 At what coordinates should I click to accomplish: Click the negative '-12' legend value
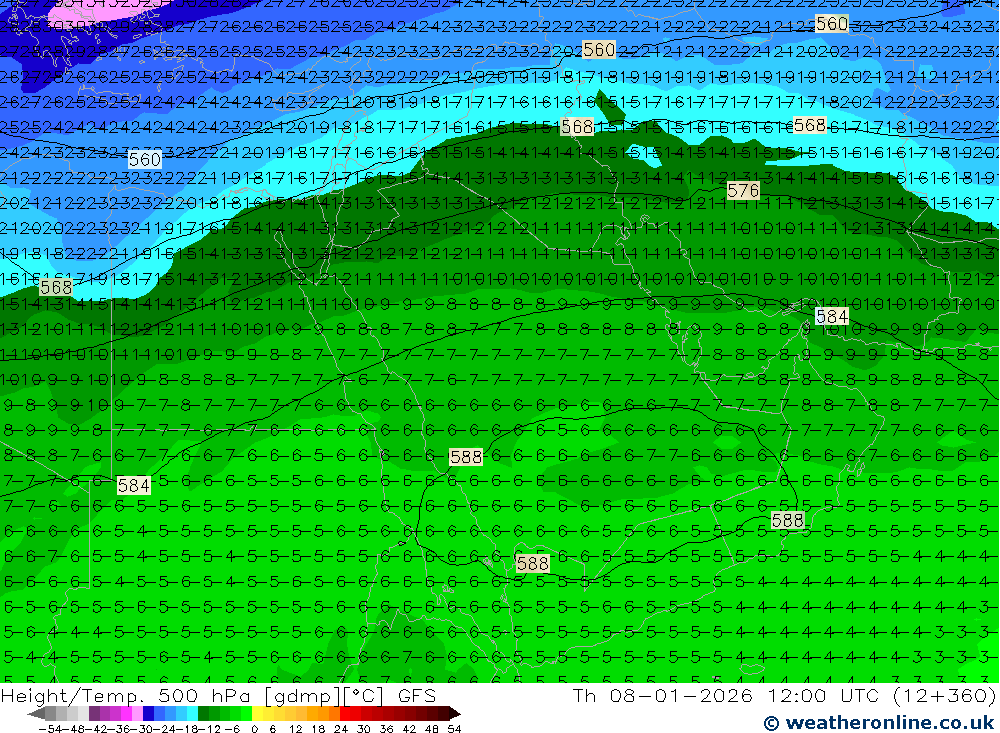[209, 729]
